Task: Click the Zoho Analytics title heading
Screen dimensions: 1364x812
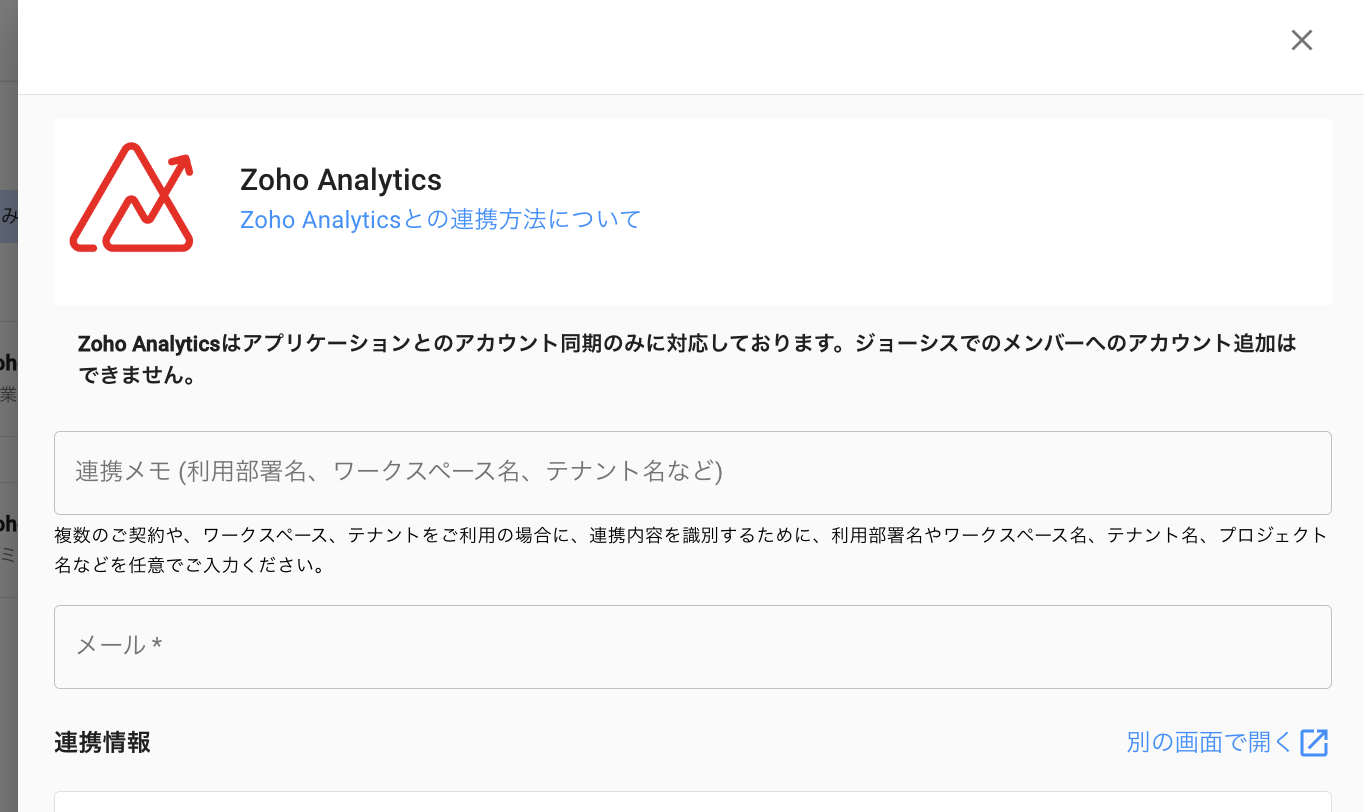Action: coord(340,180)
